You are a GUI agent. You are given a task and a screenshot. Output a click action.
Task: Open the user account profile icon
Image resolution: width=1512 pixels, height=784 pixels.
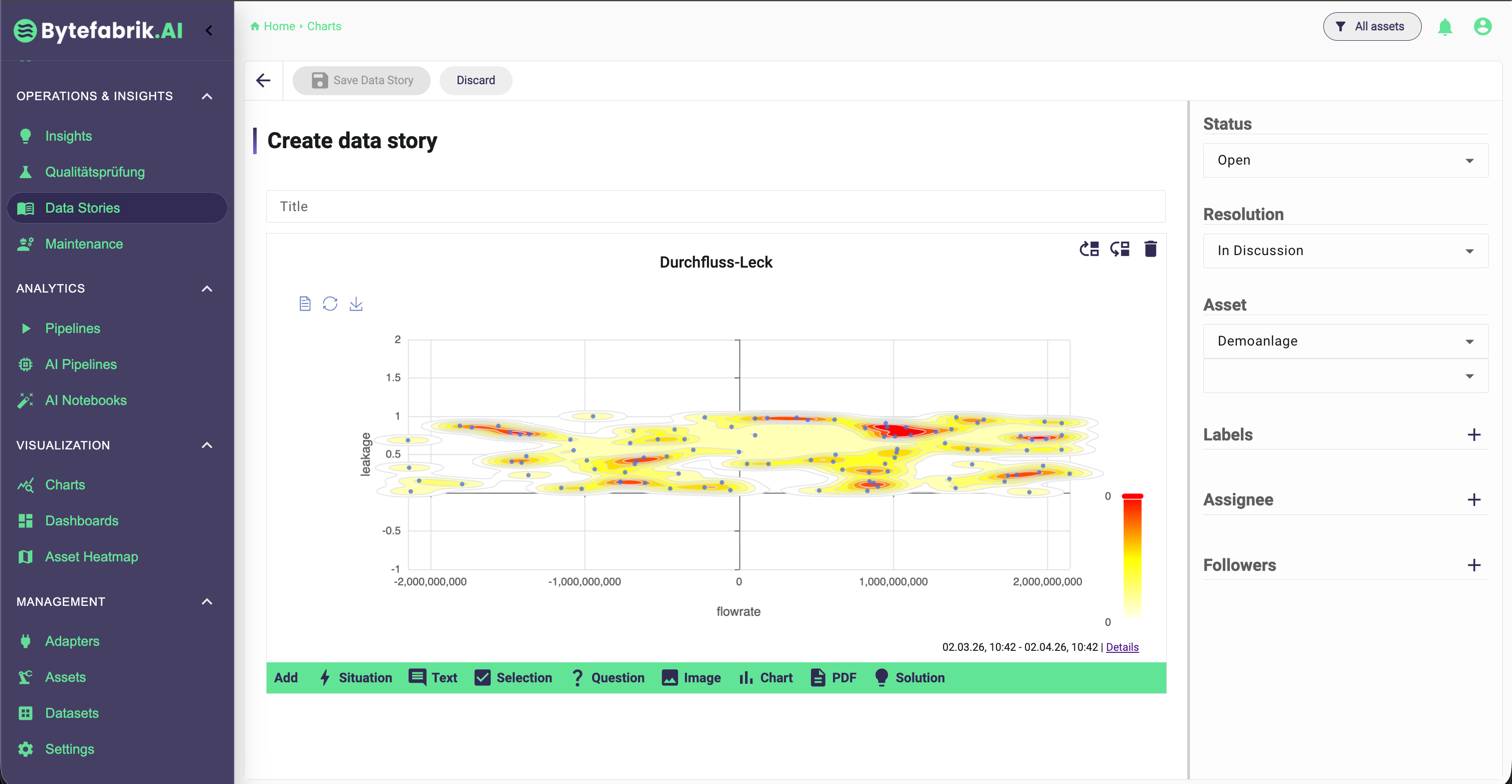pos(1482,27)
